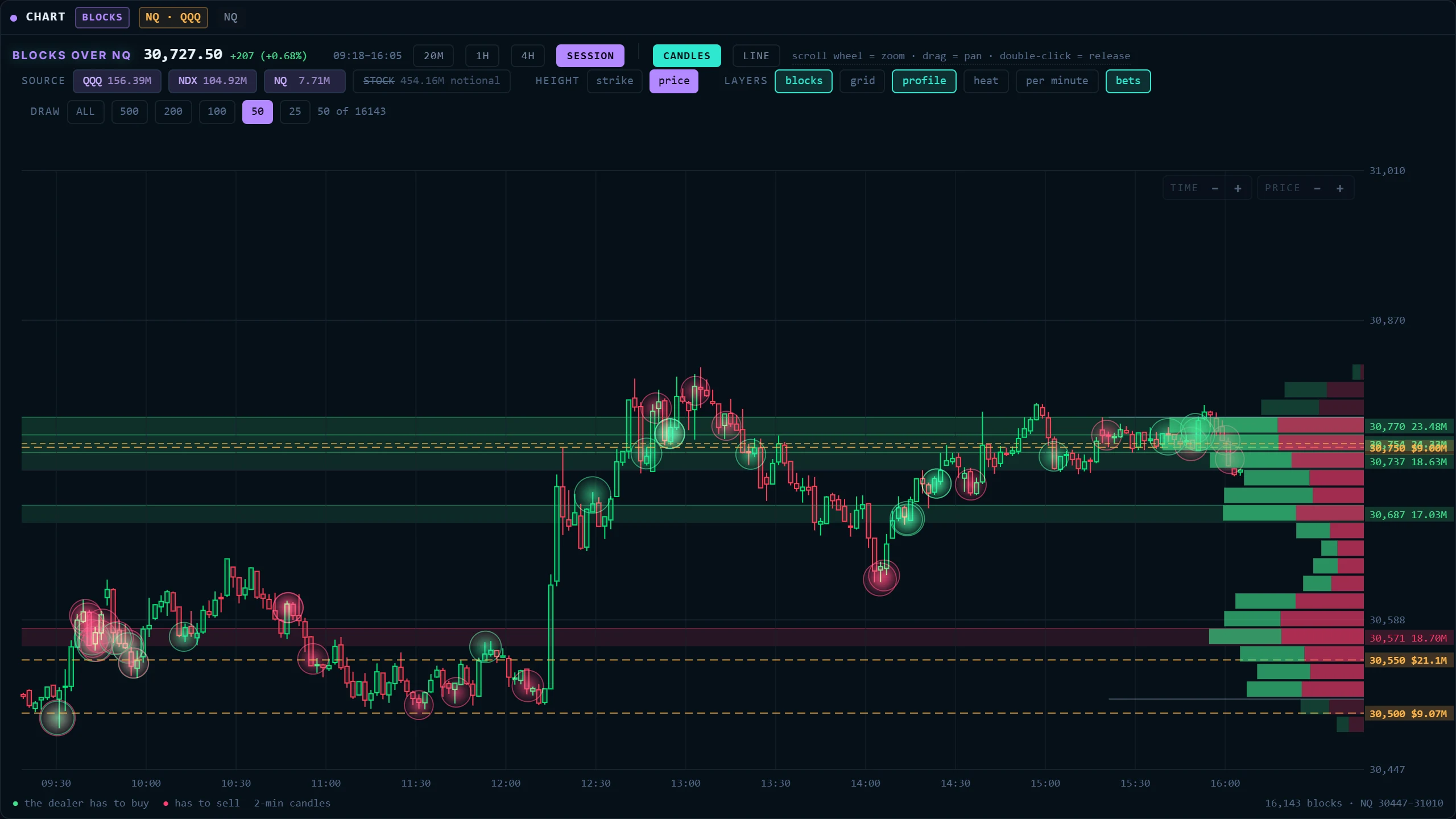Select the plain NQ tab
The width and height of the screenshot is (1456, 819).
(230, 17)
